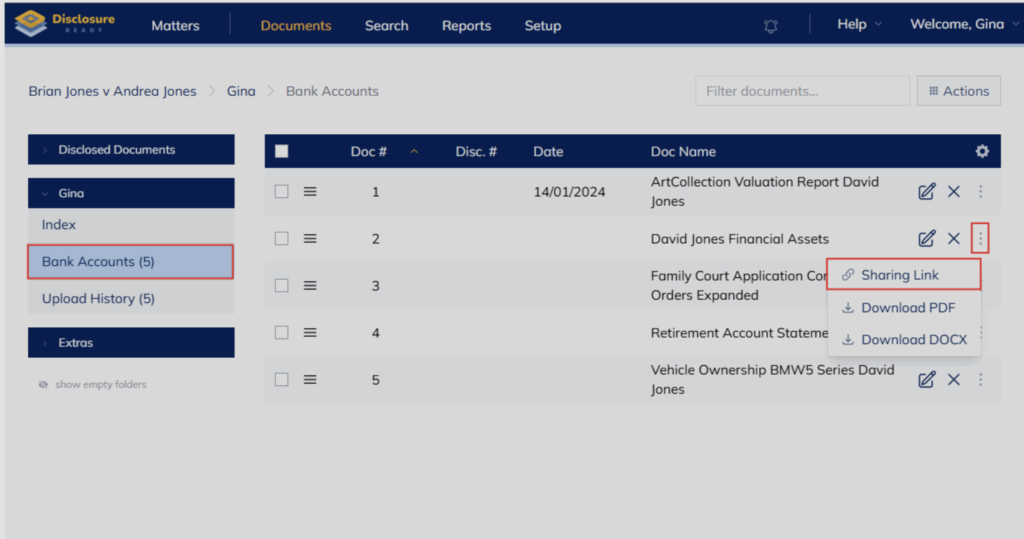Edit the ArtCollection Valuation Report document
Image resolution: width=1024 pixels, height=539 pixels.
(926, 191)
